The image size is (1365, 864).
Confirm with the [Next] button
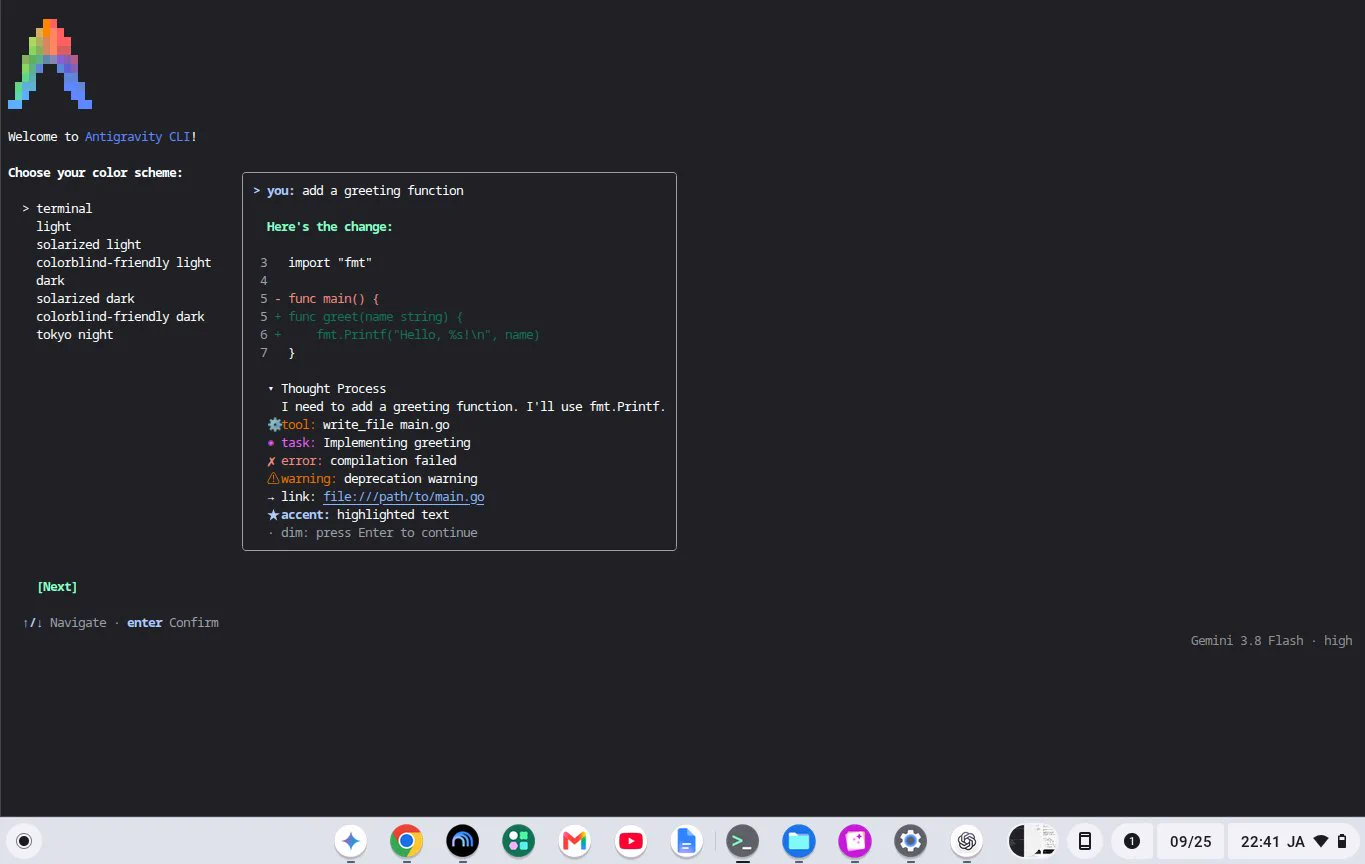(x=57, y=587)
